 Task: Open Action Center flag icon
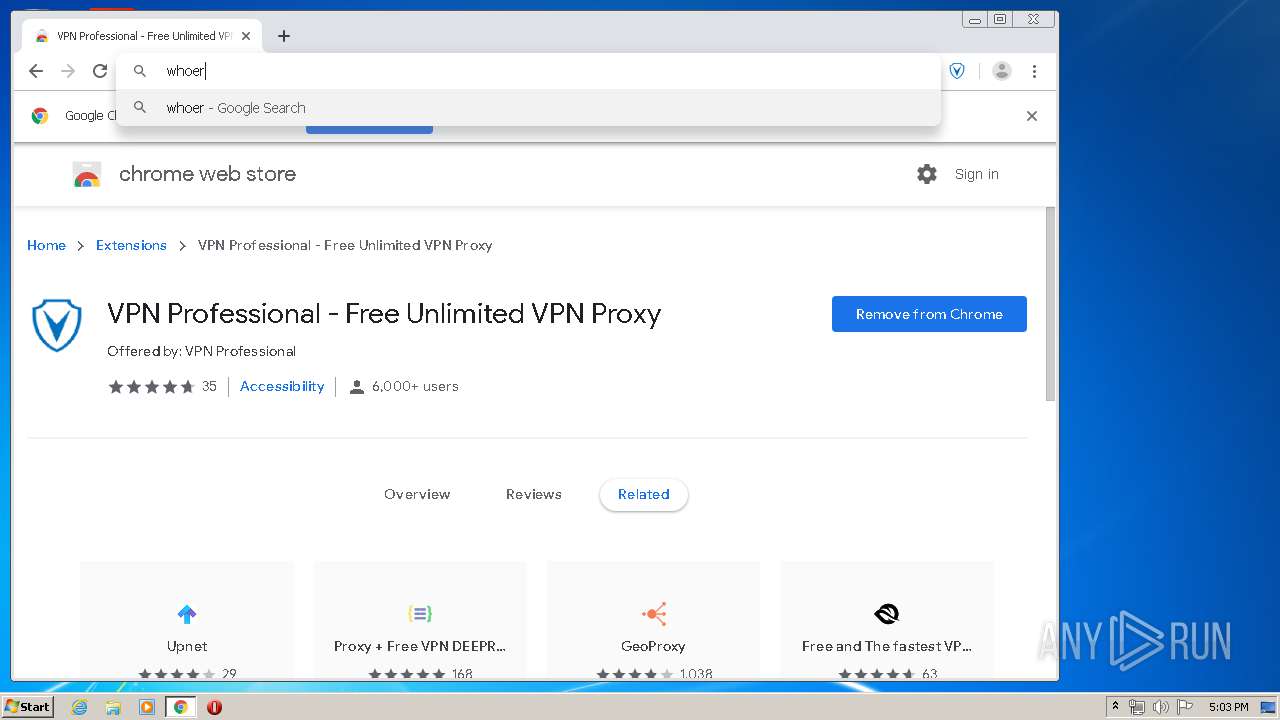pyautogui.click(x=1185, y=707)
